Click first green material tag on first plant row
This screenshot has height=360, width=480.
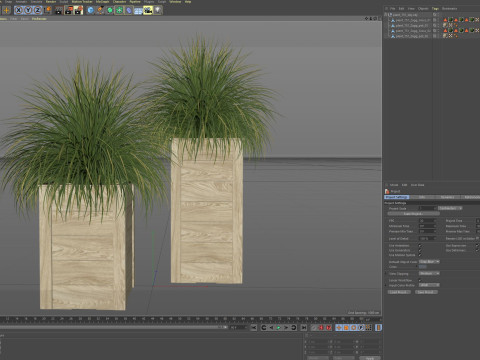tap(450, 20)
